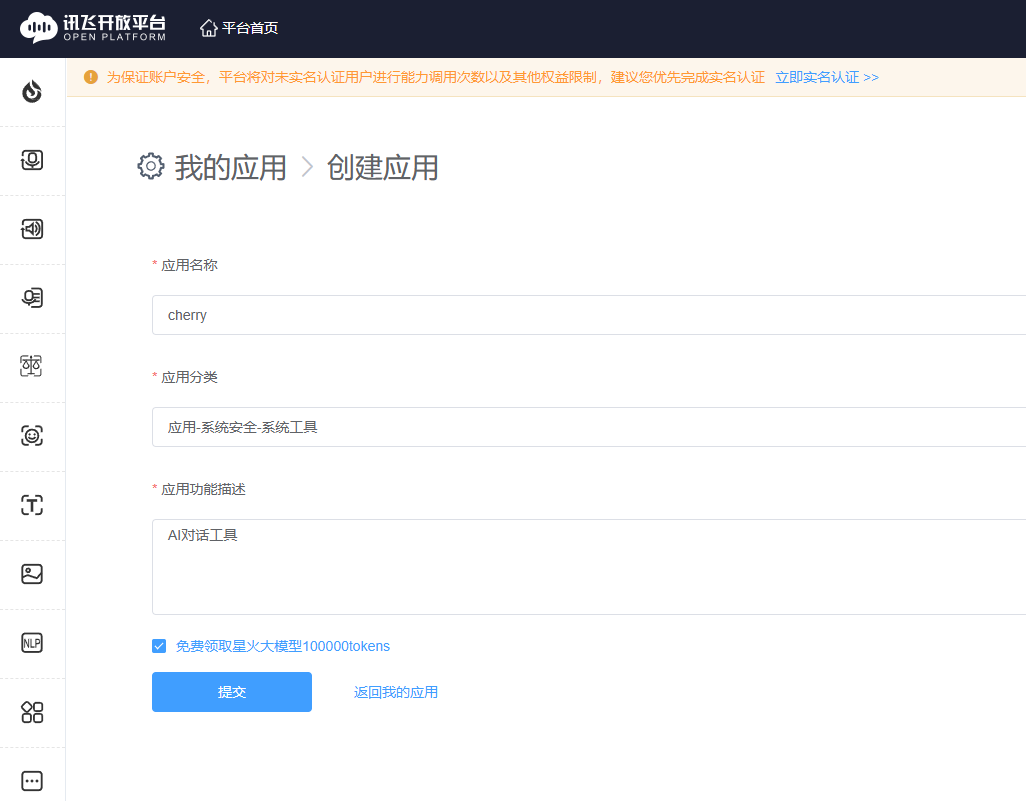The width and height of the screenshot is (1026, 801).
Task: Open the face recognition smiley icon
Action: click(32, 436)
